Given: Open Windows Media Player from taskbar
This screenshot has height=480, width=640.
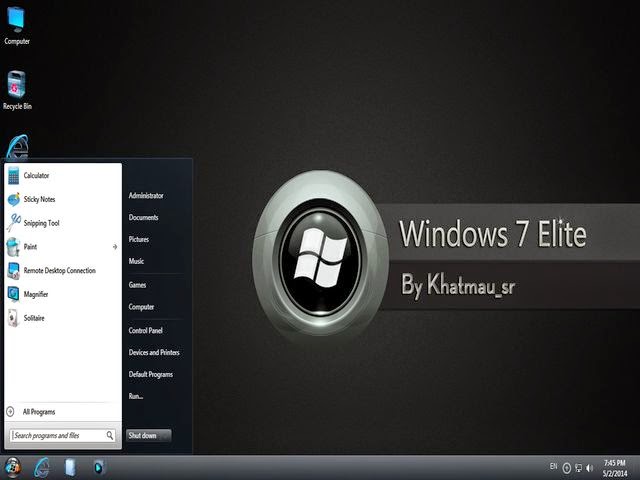Looking at the screenshot, I should point(98,467).
